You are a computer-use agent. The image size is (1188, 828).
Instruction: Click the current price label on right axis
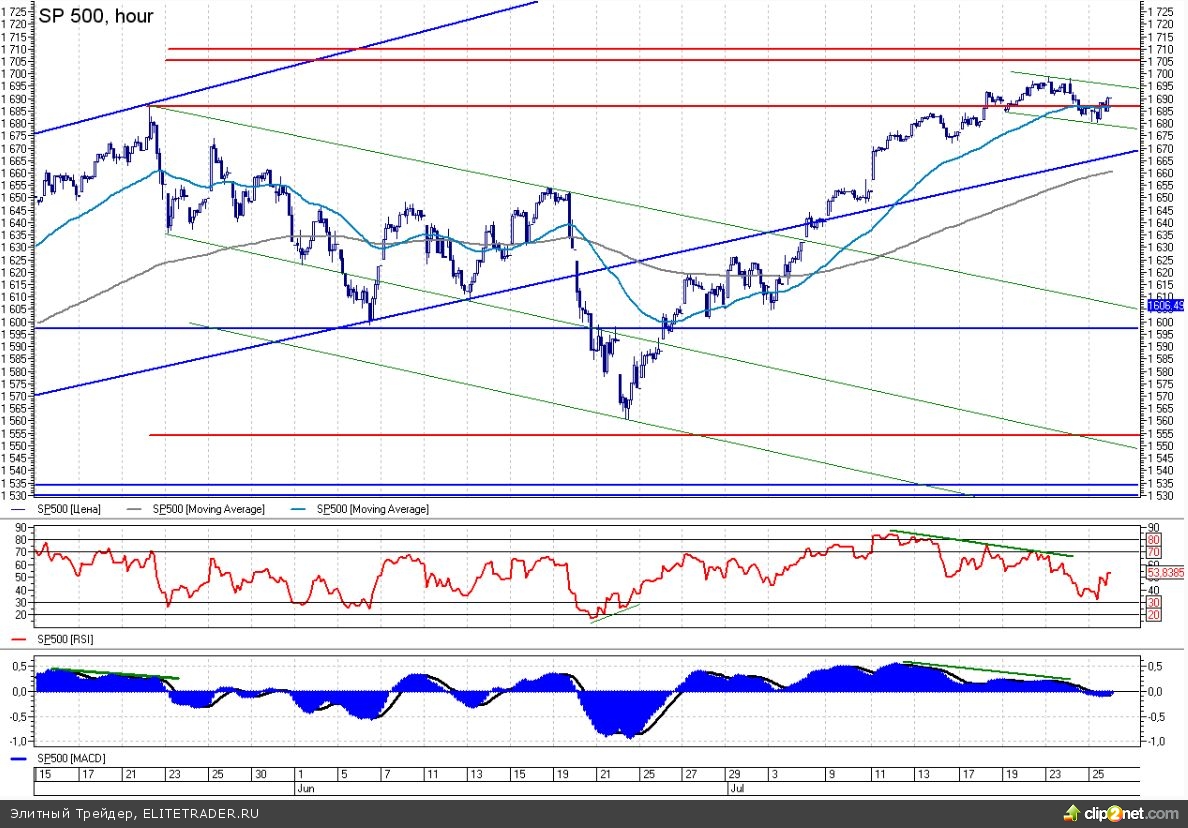[x=1165, y=306]
